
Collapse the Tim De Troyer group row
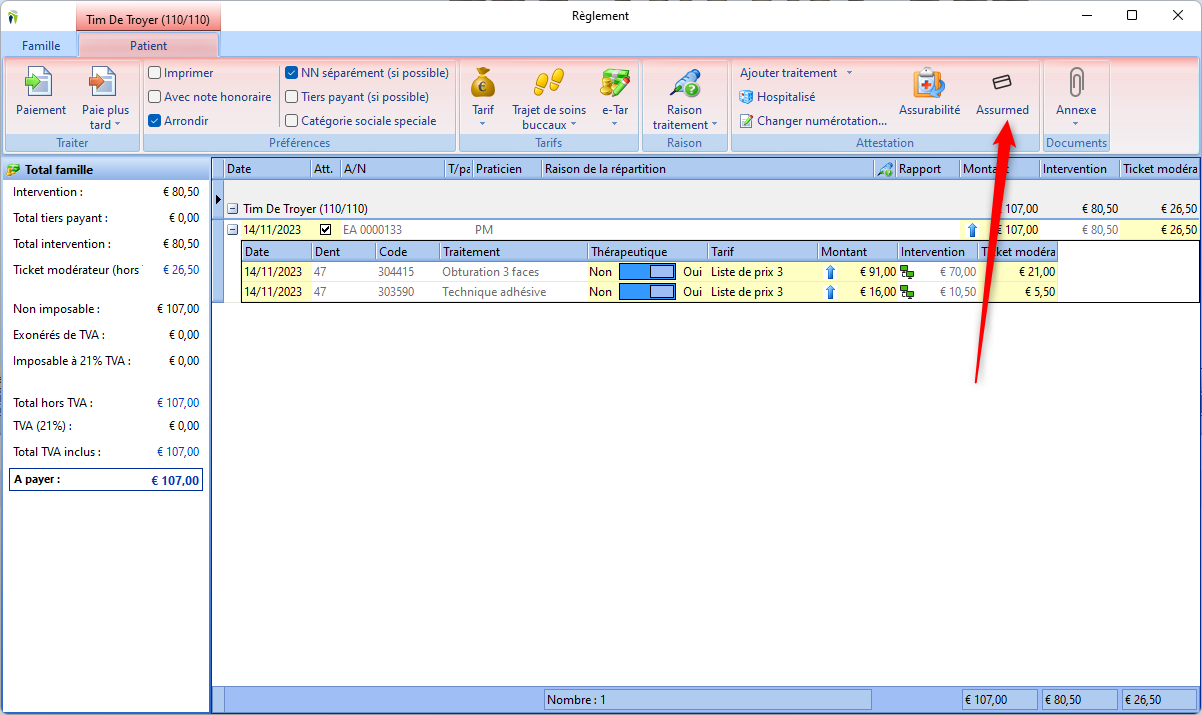(x=233, y=209)
